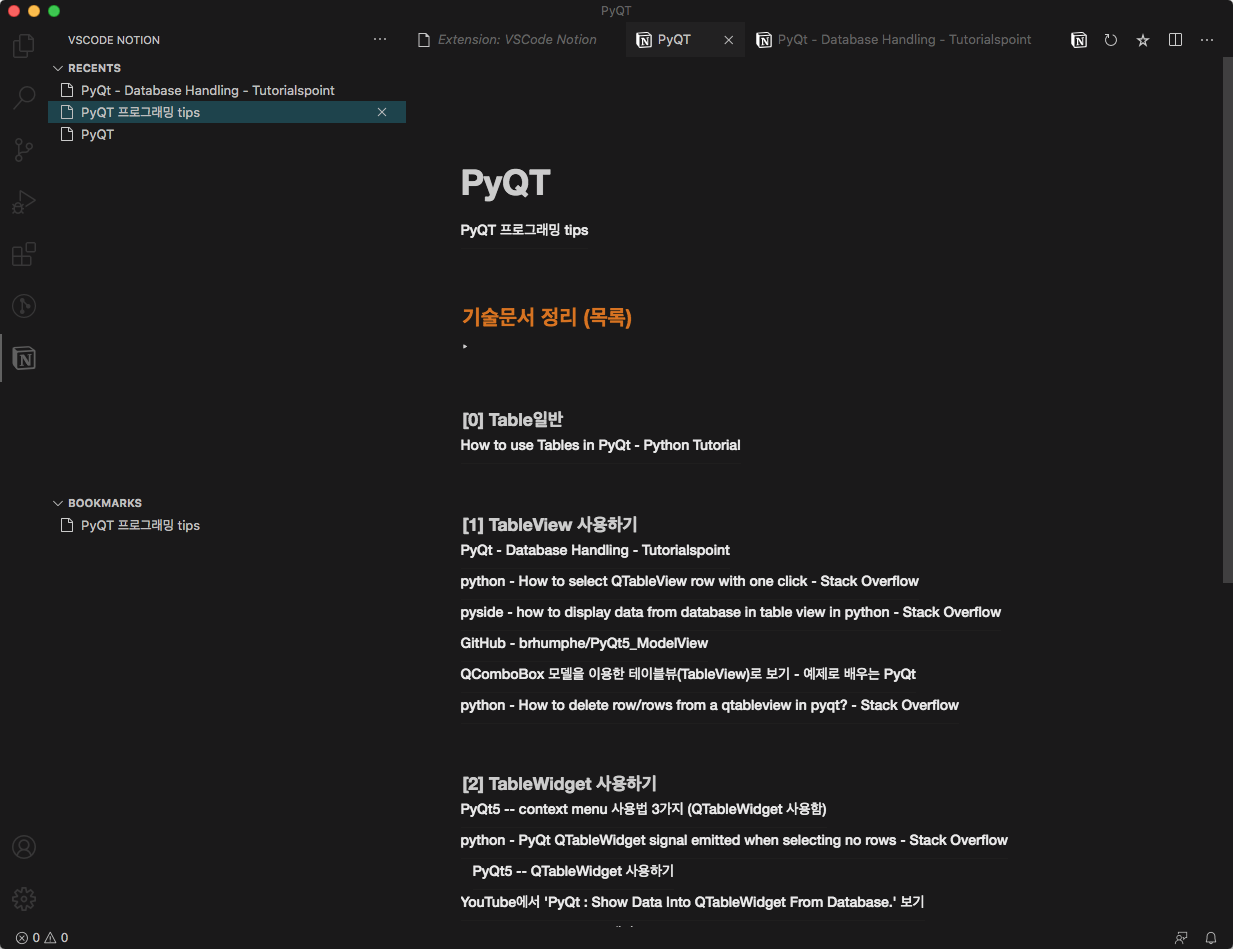Open PyQt - Database Handling - Tutorialspoint link
The image size is (1233, 949).
coord(595,550)
